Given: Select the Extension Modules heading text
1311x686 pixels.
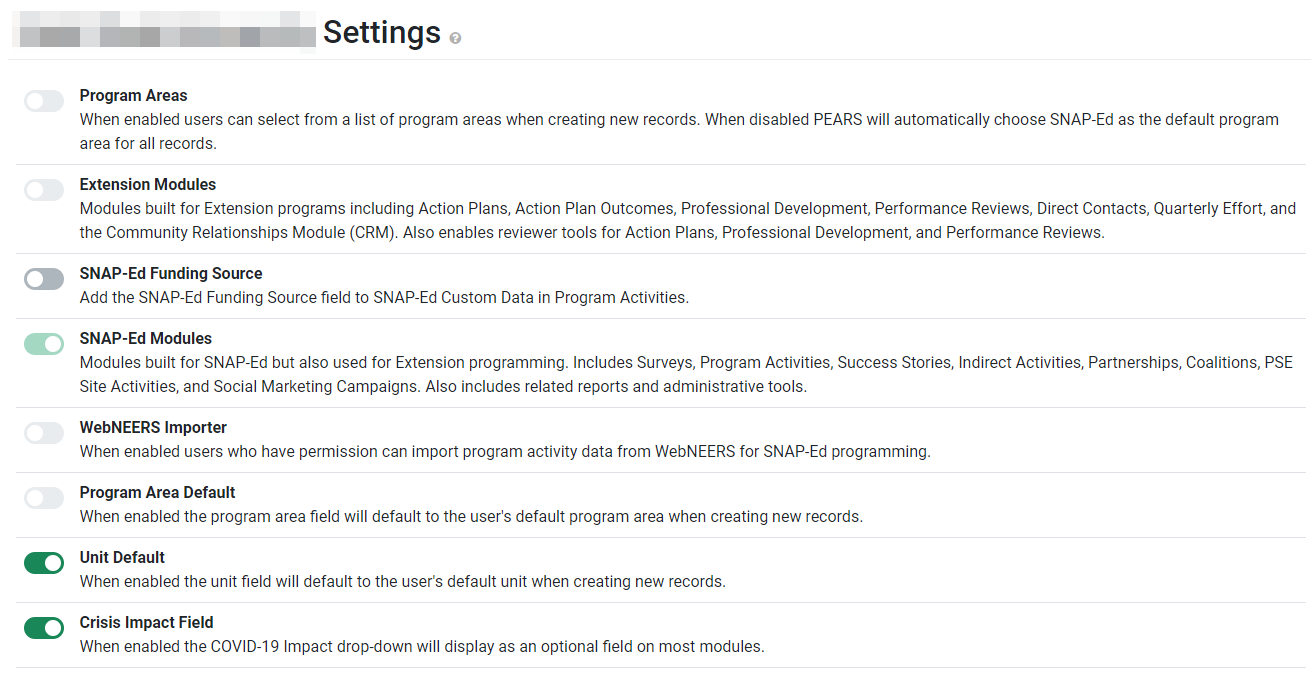Looking at the screenshot, I should click(147, 184).
